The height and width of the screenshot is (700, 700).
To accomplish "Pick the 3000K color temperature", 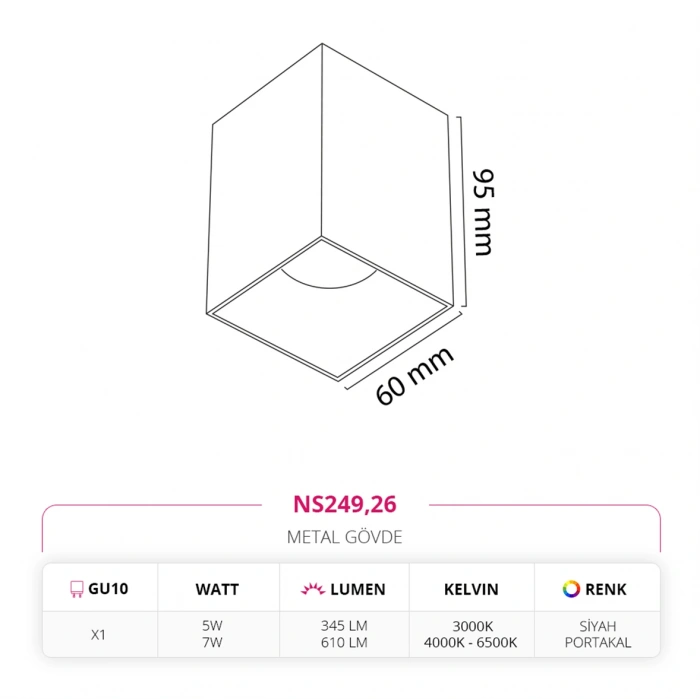I will pos(471,626).
